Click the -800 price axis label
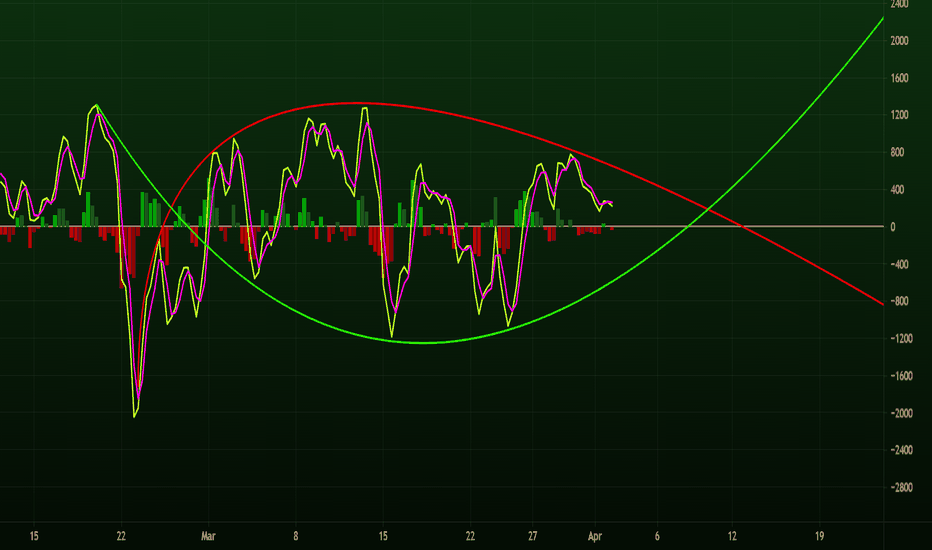This screenshot has width=932, height=550. [899, 301]
